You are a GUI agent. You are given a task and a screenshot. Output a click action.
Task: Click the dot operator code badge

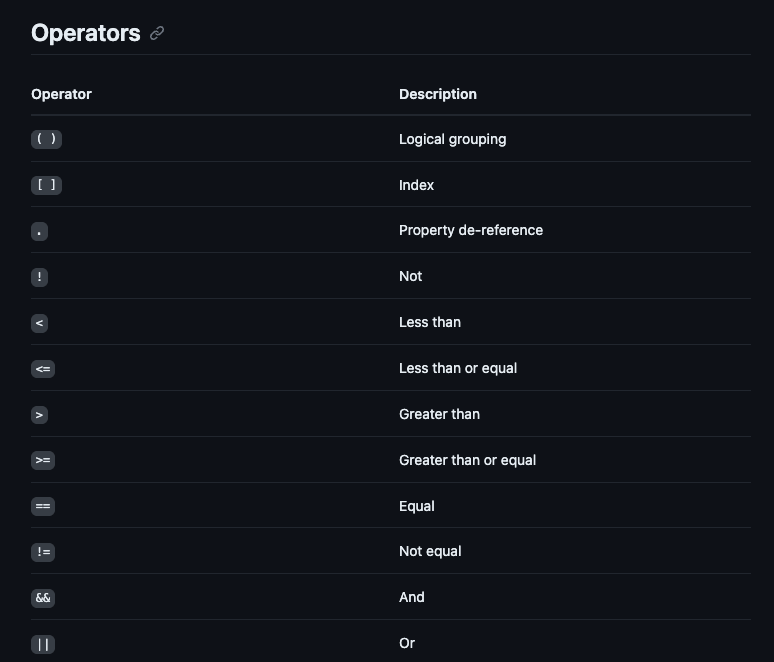click(x=39, y=231)
